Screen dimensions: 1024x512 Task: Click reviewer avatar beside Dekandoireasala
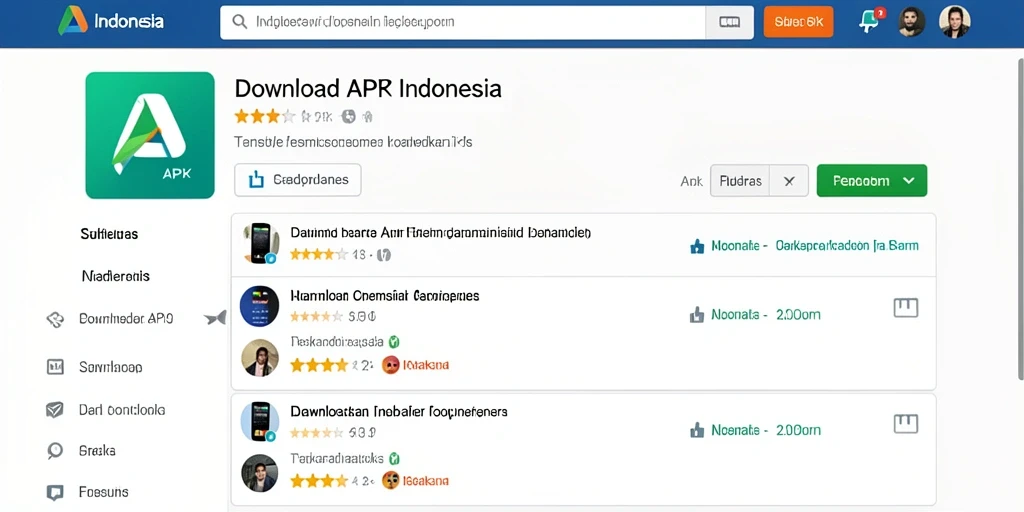260,358
